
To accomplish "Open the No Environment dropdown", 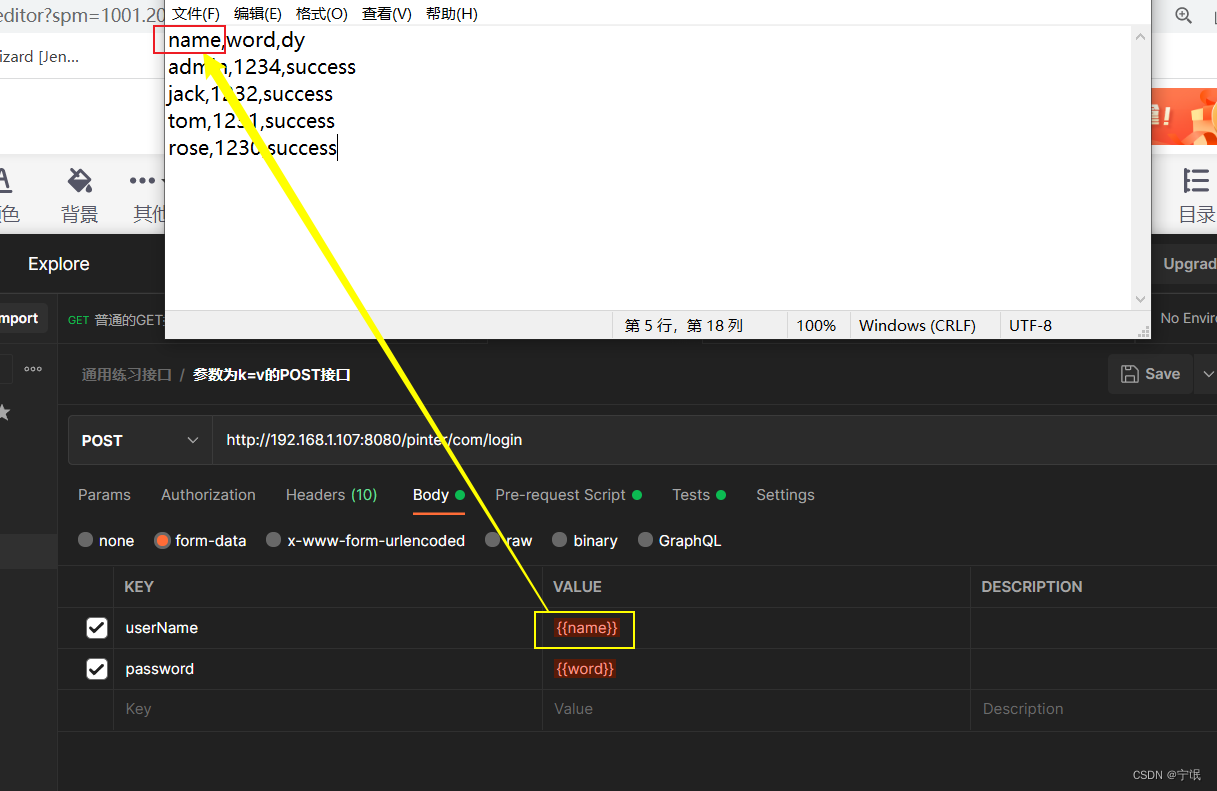I will [1188, 318].
